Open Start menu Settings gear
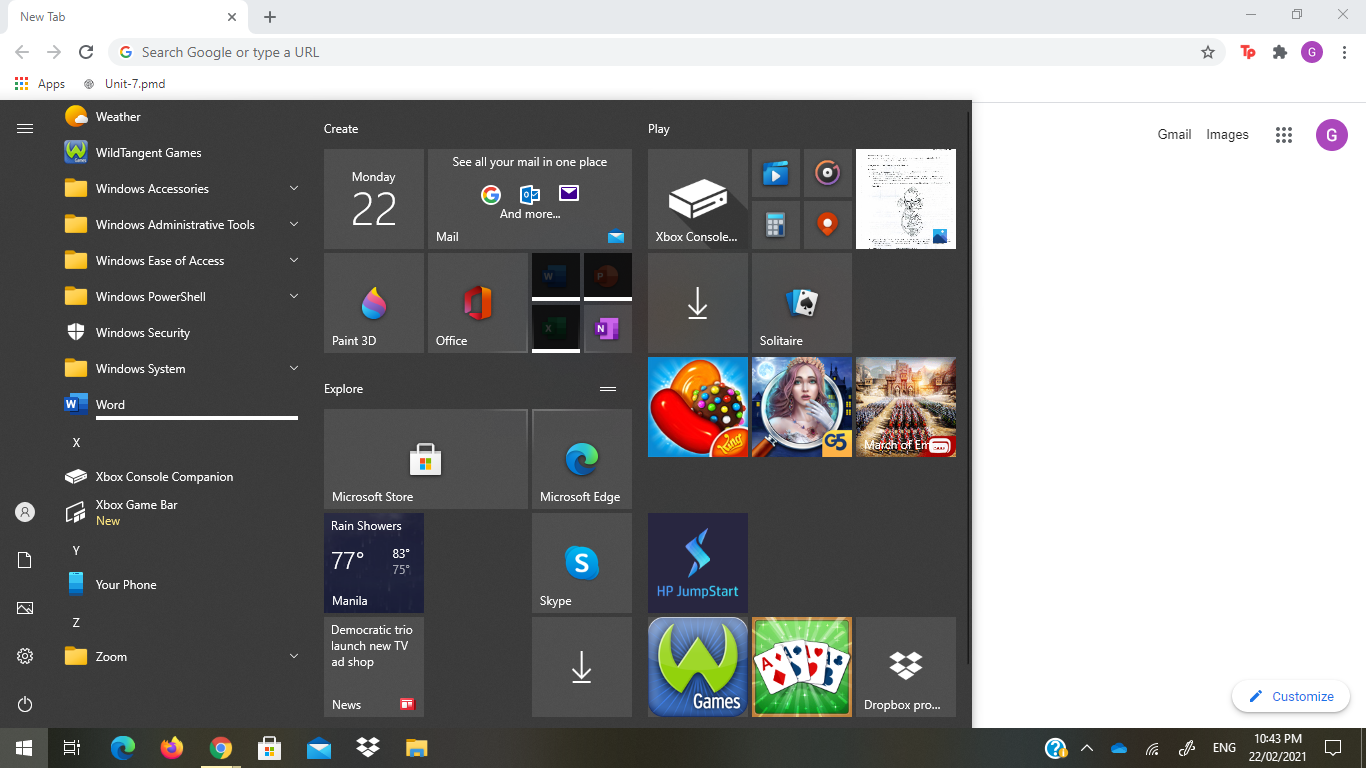Image resolution: width=1366 pixels, height=768 pixels. 25,656
